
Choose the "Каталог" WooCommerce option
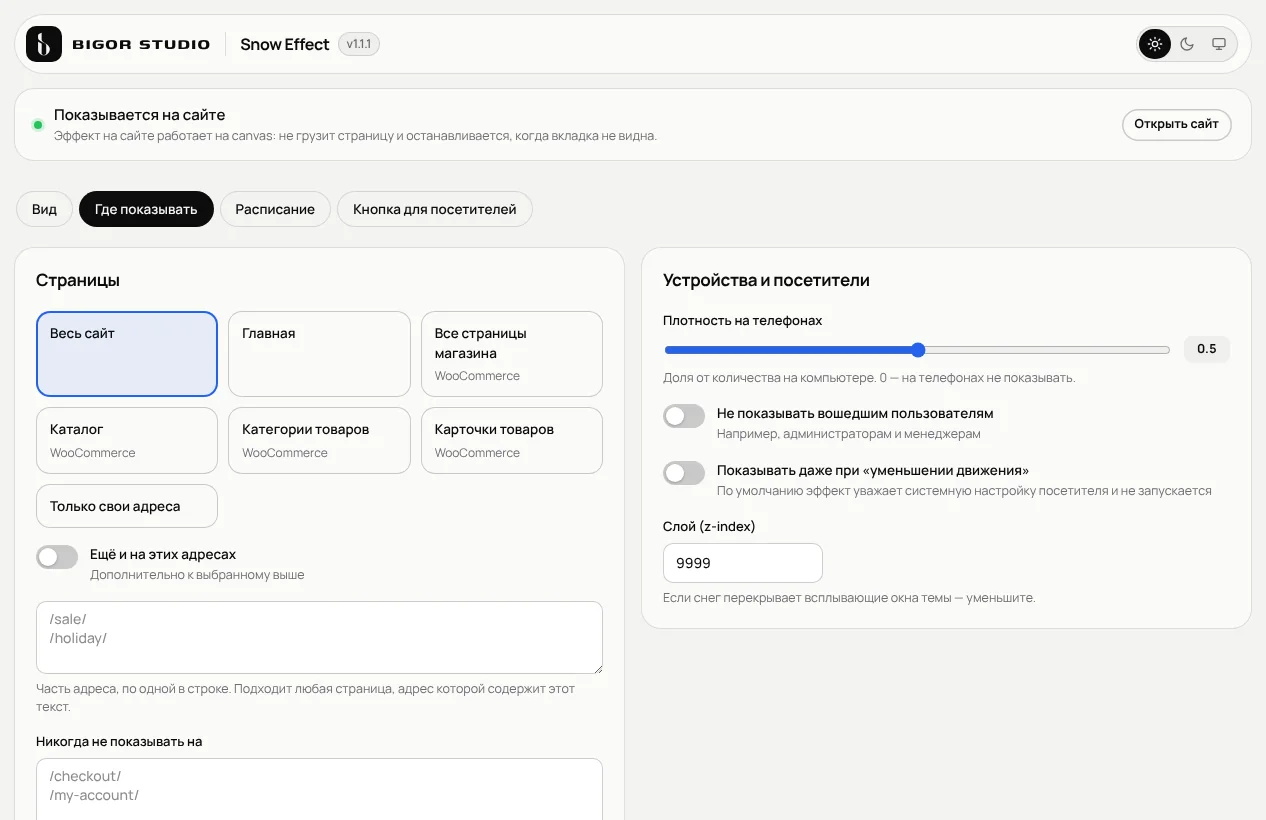[x=127, y=440]
